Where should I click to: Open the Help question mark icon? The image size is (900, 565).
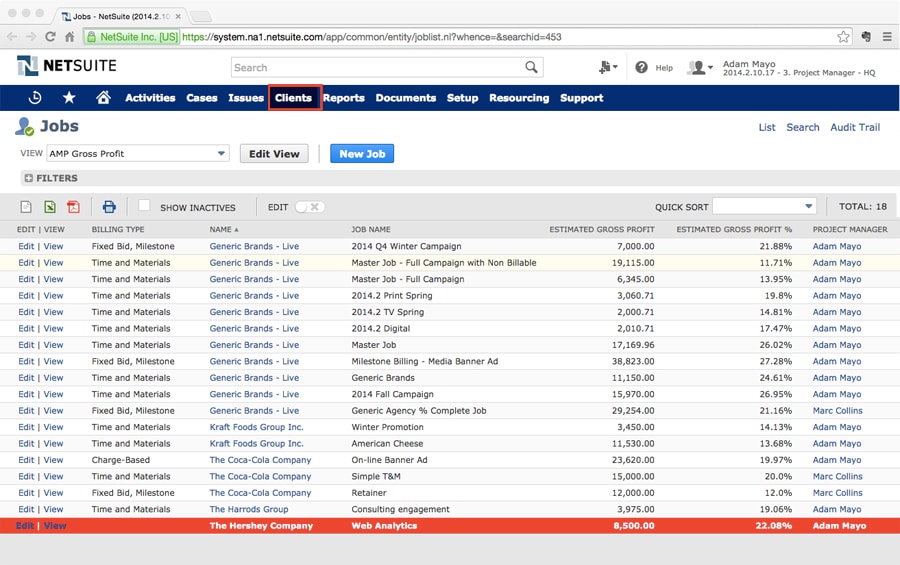(x=641, y=67)
